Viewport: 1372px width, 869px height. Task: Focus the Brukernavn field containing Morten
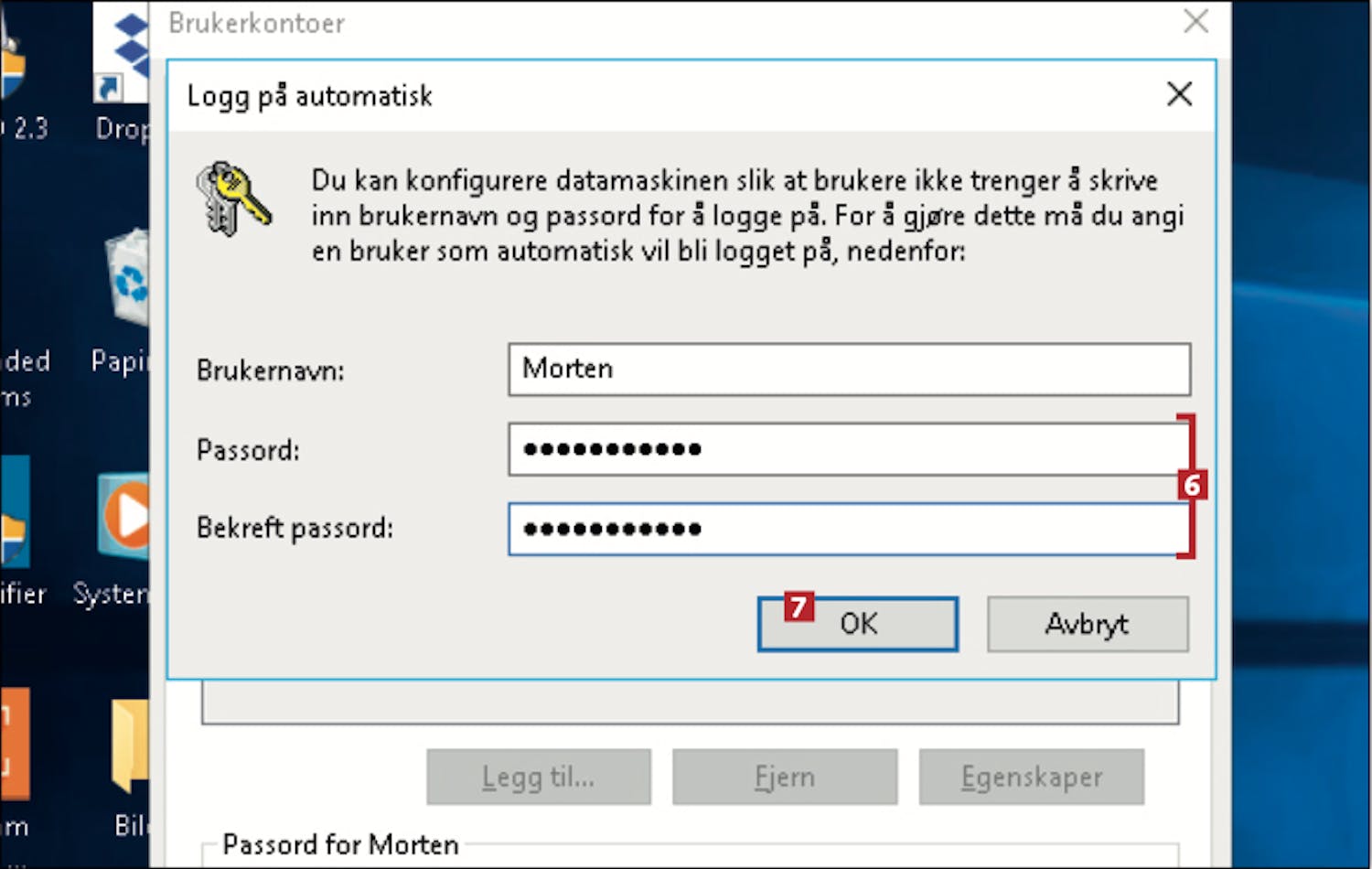[x=849, y=370]
